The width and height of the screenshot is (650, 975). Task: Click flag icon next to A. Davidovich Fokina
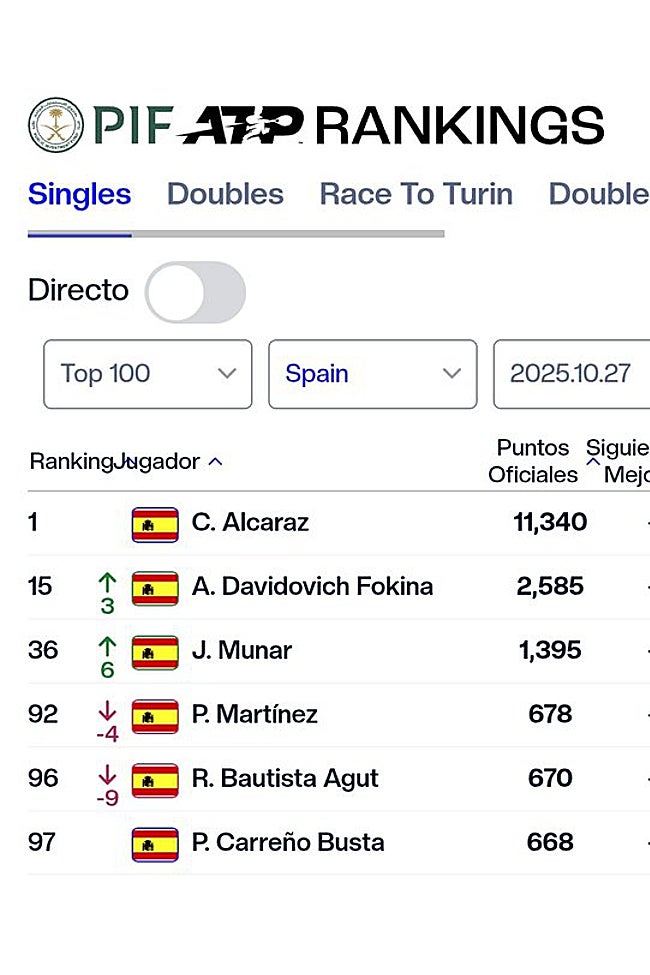(x=155, y=587)
